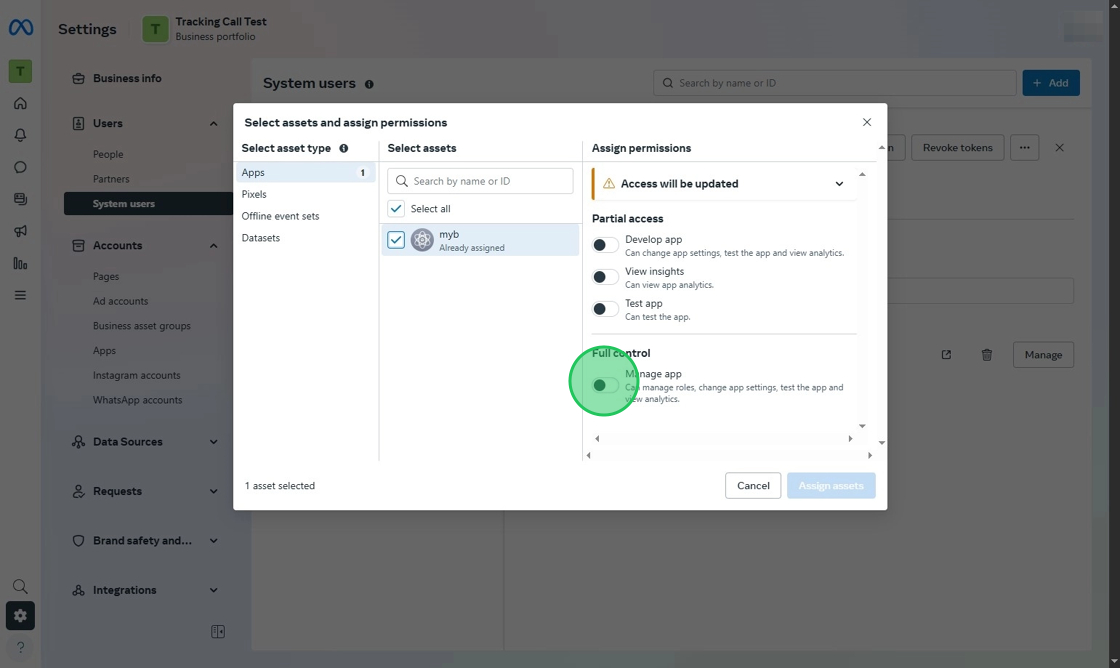The width and height of the screenshot is (1120, 668).
Task: Enable the View insights toggle
Action: pyautogui.click(x=604, y=277)
